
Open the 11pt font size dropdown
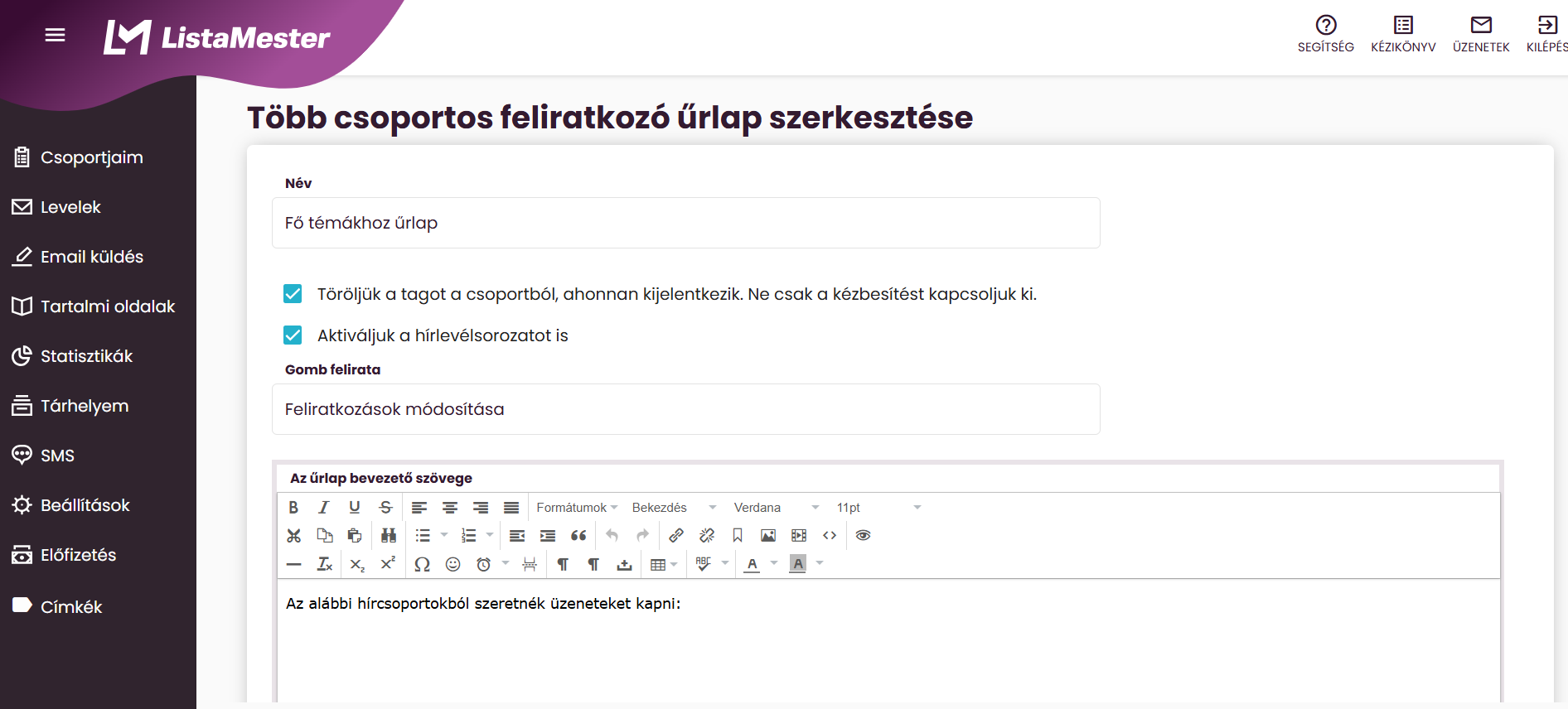point(878,508)
